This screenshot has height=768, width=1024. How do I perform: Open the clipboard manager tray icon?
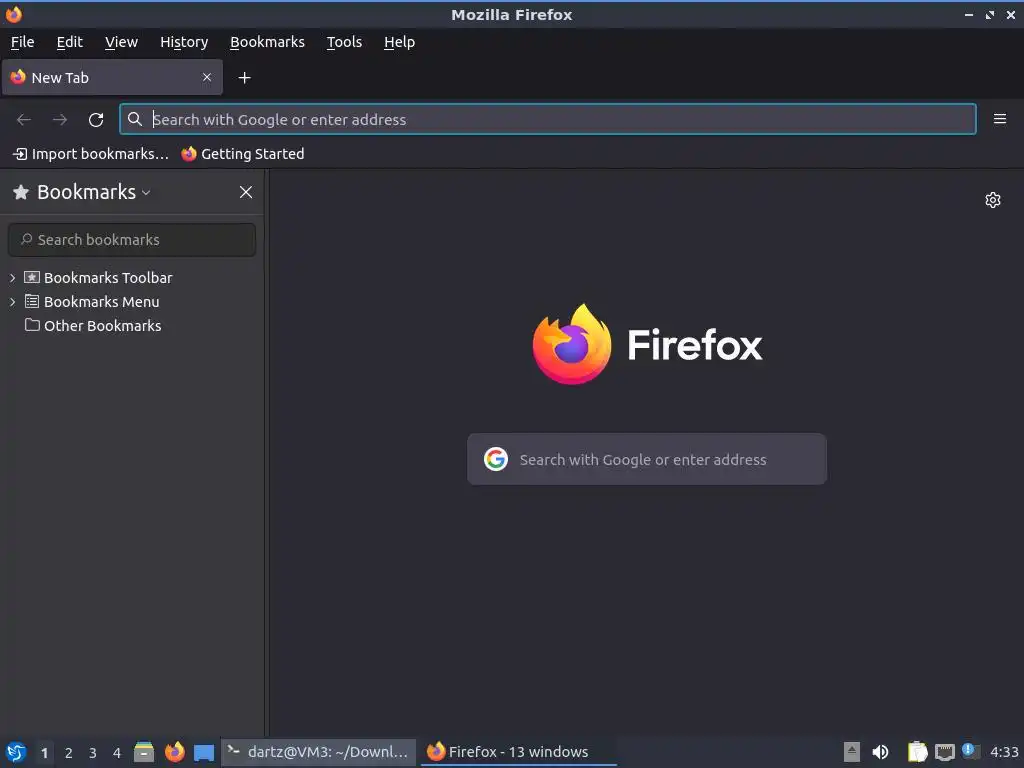(x=918, y=752)
